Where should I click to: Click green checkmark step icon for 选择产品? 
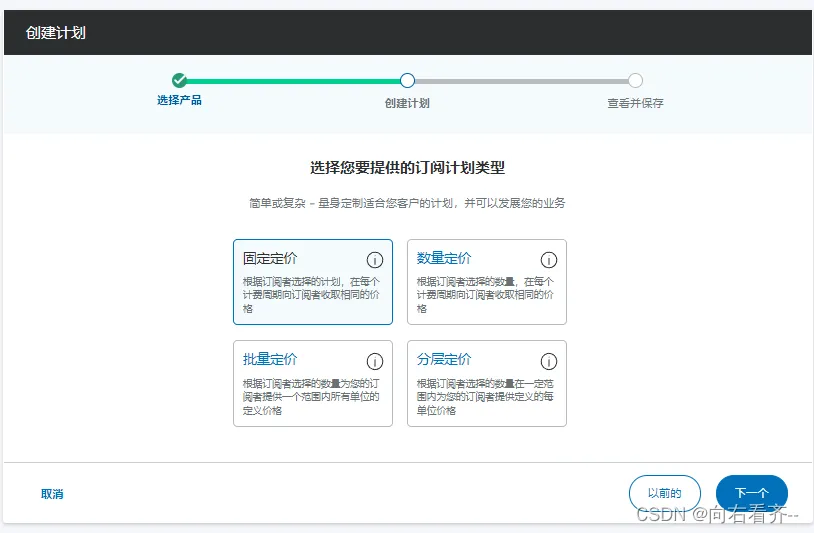[179, 80]
